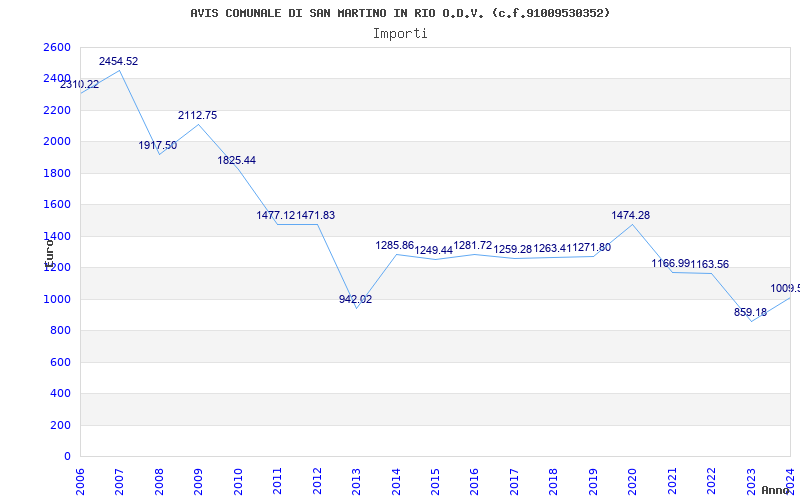Click the y-axis tick 200
The width and height of the screenshot is (800, 500).
(61, 425)
